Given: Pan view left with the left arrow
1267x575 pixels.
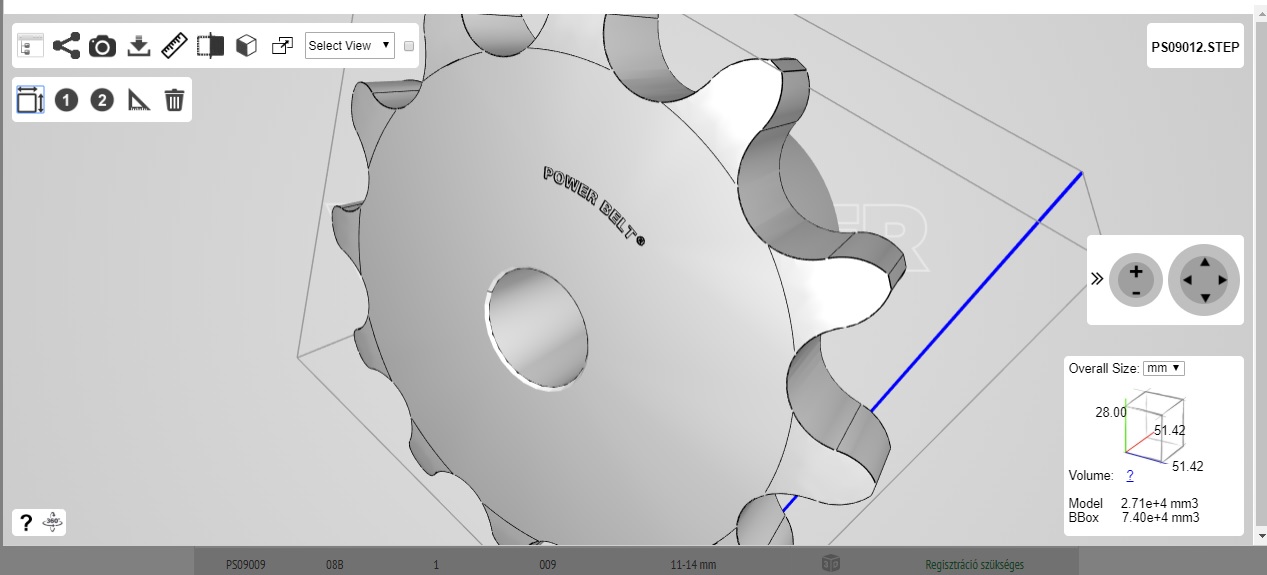Looking at the screenshot, I should coord(1187,281).
